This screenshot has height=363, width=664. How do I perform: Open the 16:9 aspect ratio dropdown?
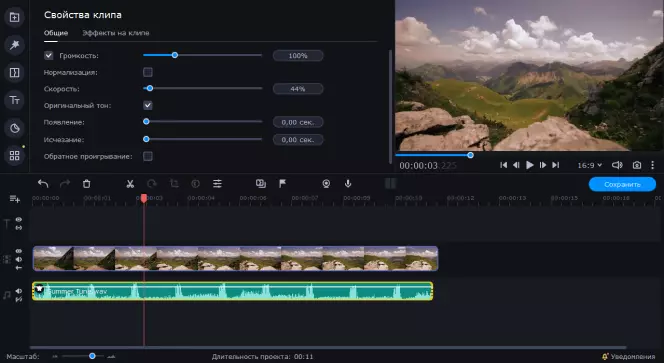pyautogui.click(x=589, y=165)
